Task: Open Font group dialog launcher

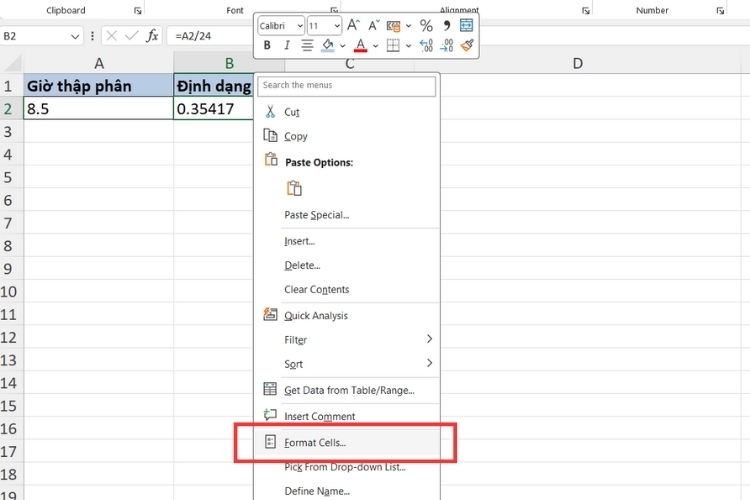Action: click(333, 11)
